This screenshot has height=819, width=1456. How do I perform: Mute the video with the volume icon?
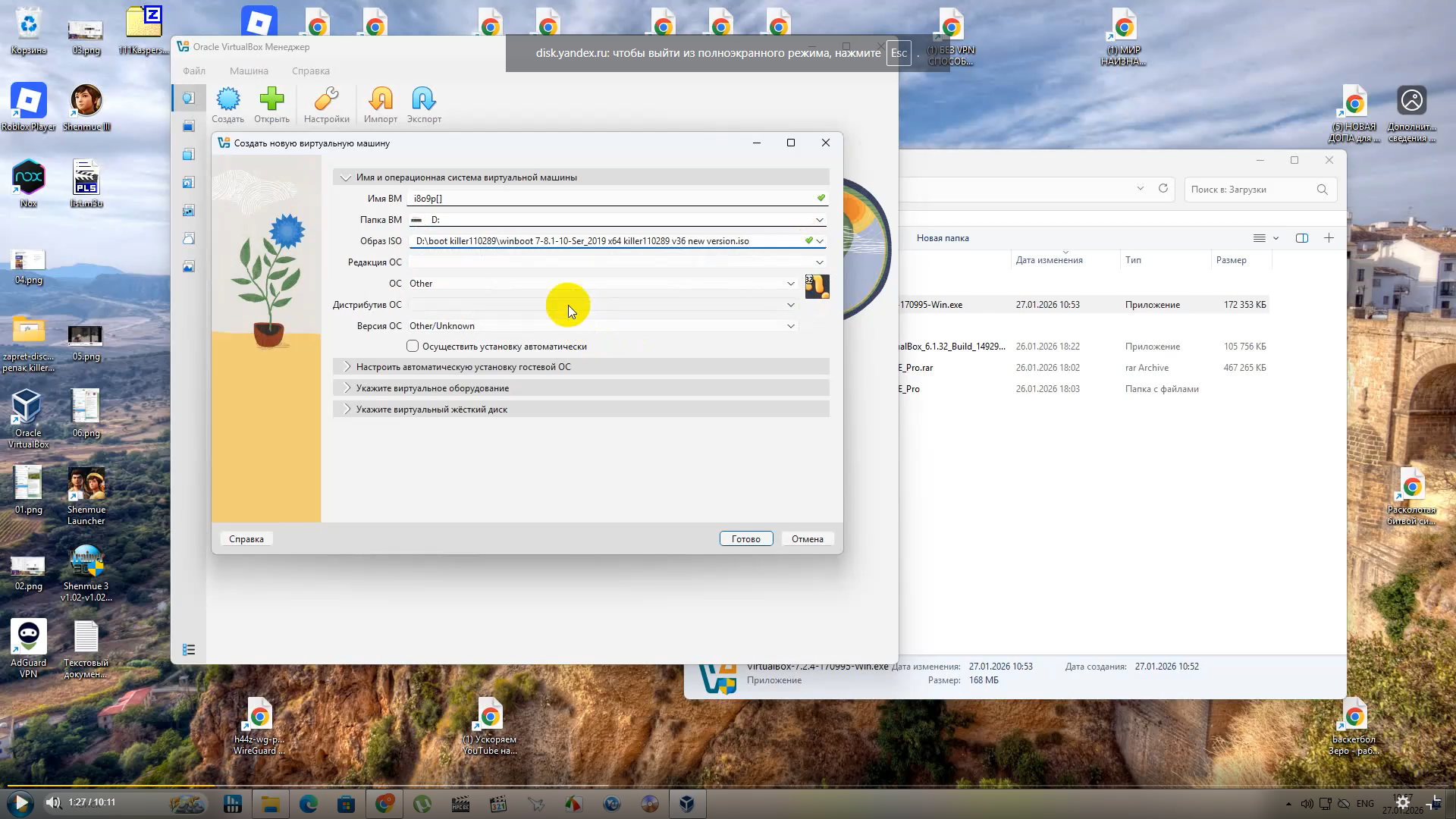52,802
